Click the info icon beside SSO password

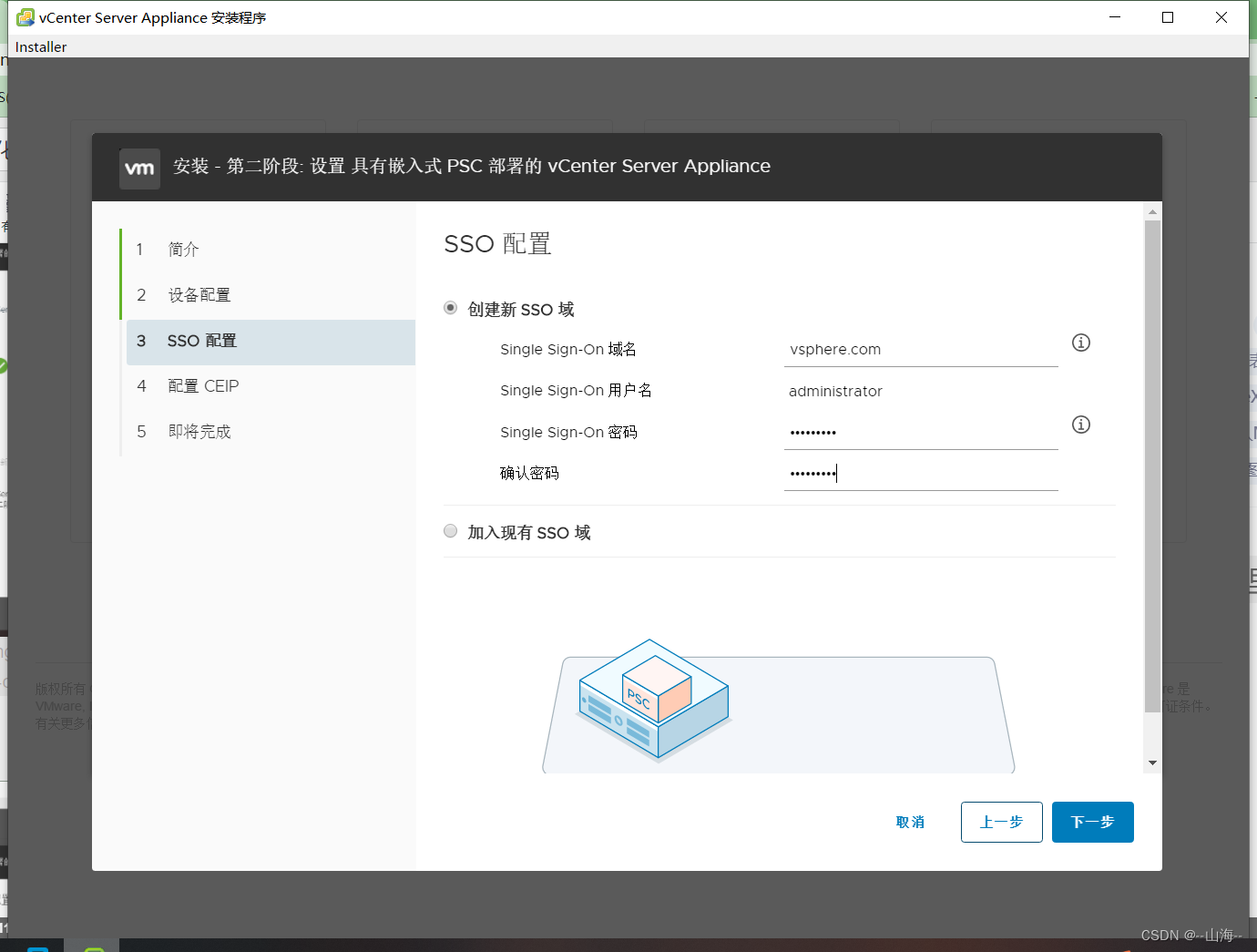(x=1081, y=425)
